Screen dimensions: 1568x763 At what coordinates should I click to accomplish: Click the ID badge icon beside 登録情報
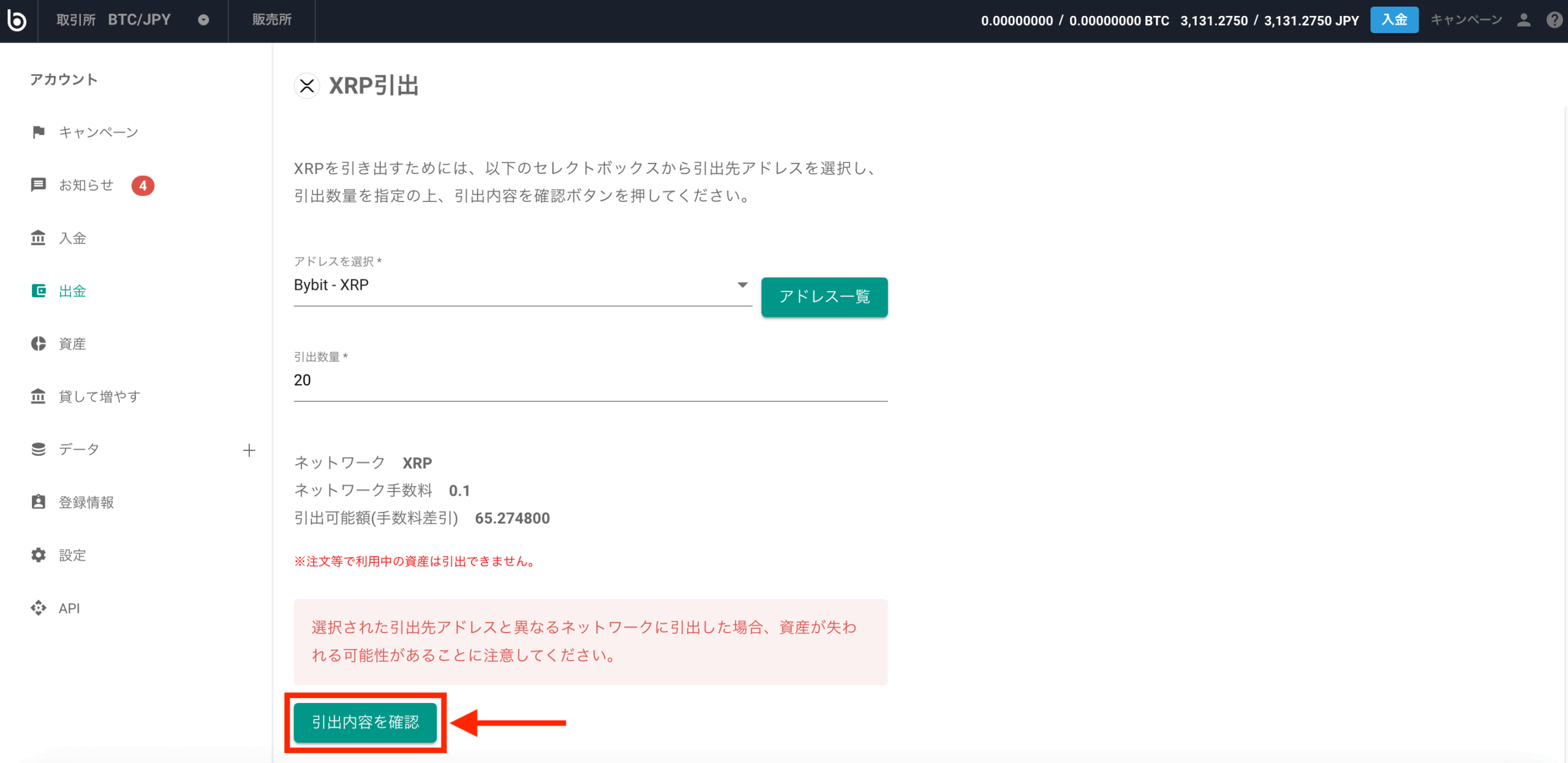point(39,502)
